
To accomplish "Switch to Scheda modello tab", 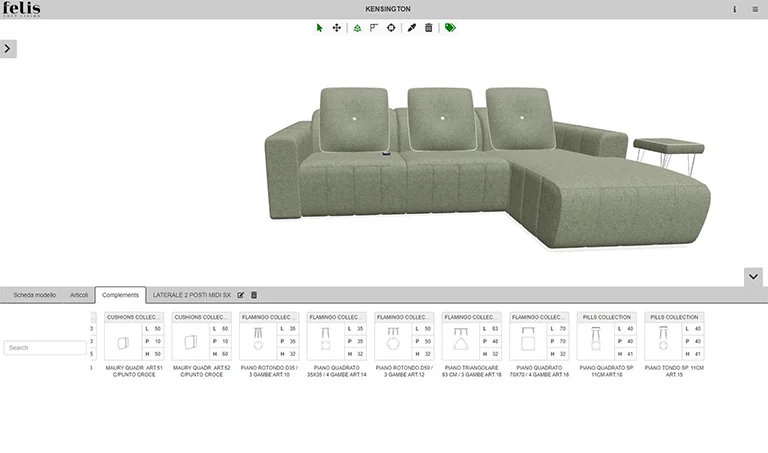I will (x=34, y=295).
